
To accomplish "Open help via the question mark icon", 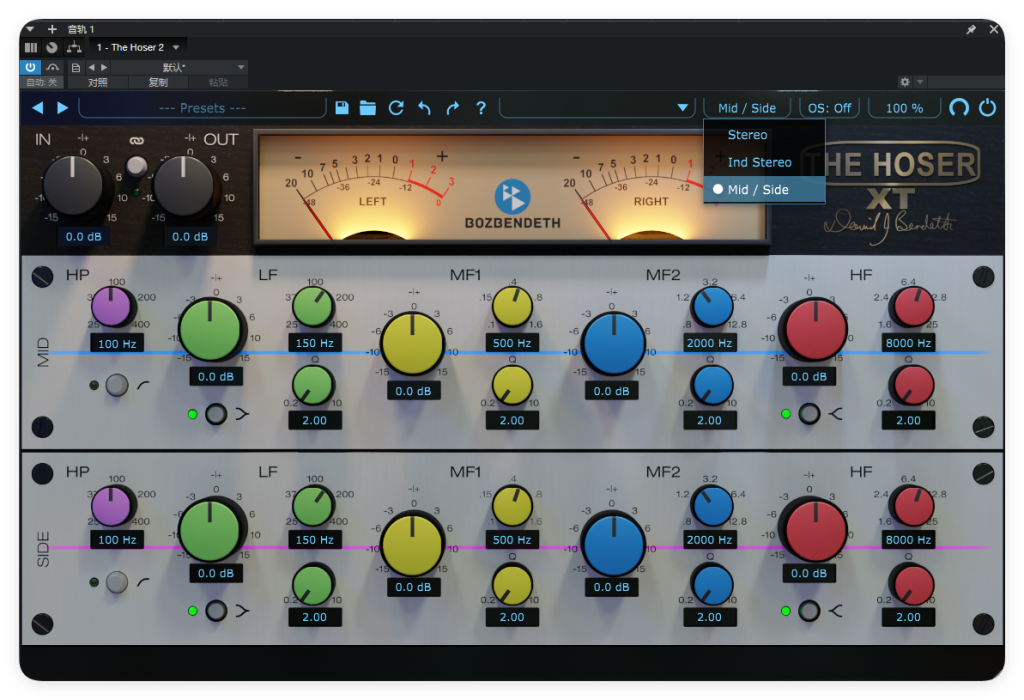I will pos(481,108).
